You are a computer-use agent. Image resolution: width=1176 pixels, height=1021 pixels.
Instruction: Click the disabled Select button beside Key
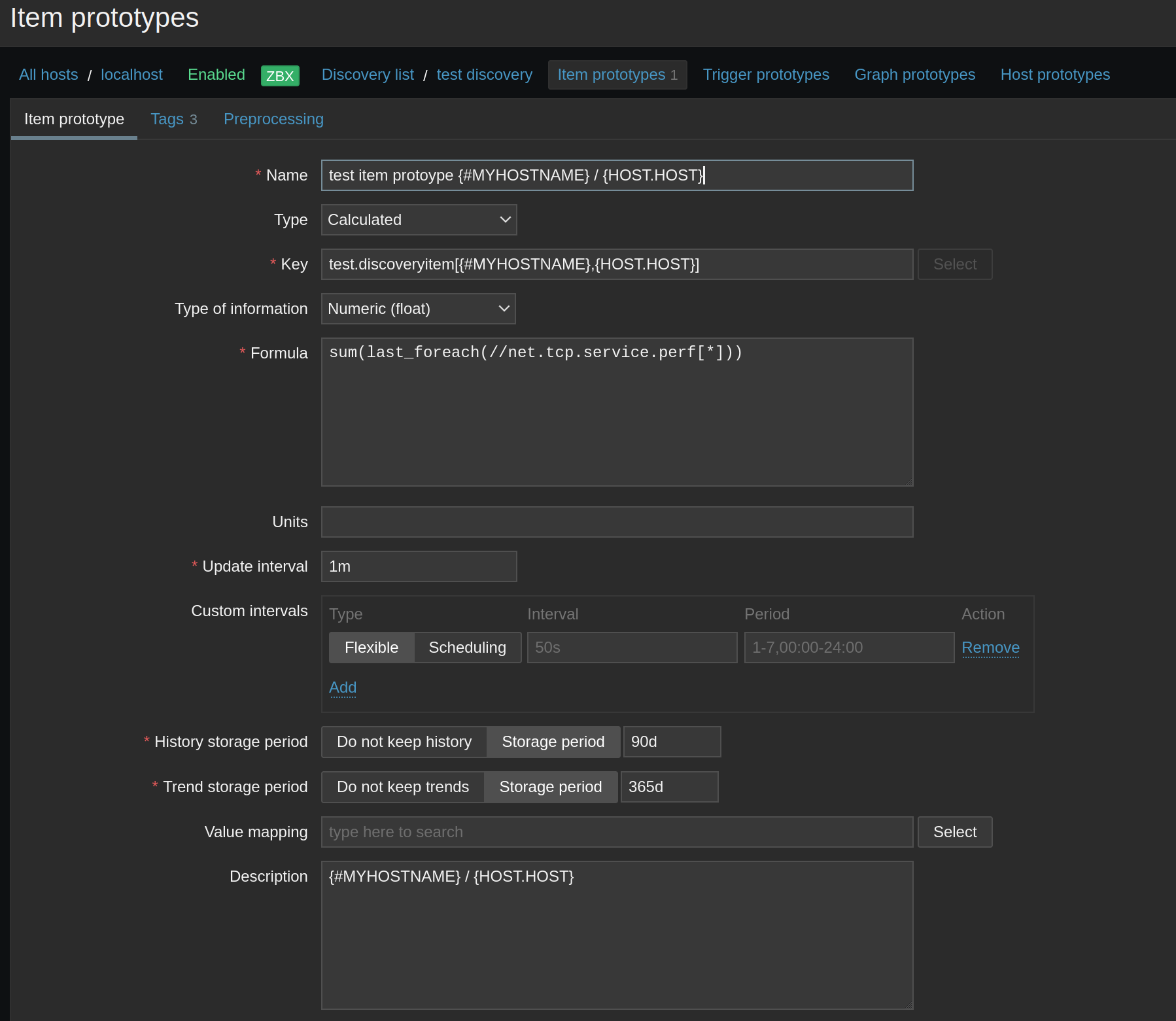[x=955, y=264]
